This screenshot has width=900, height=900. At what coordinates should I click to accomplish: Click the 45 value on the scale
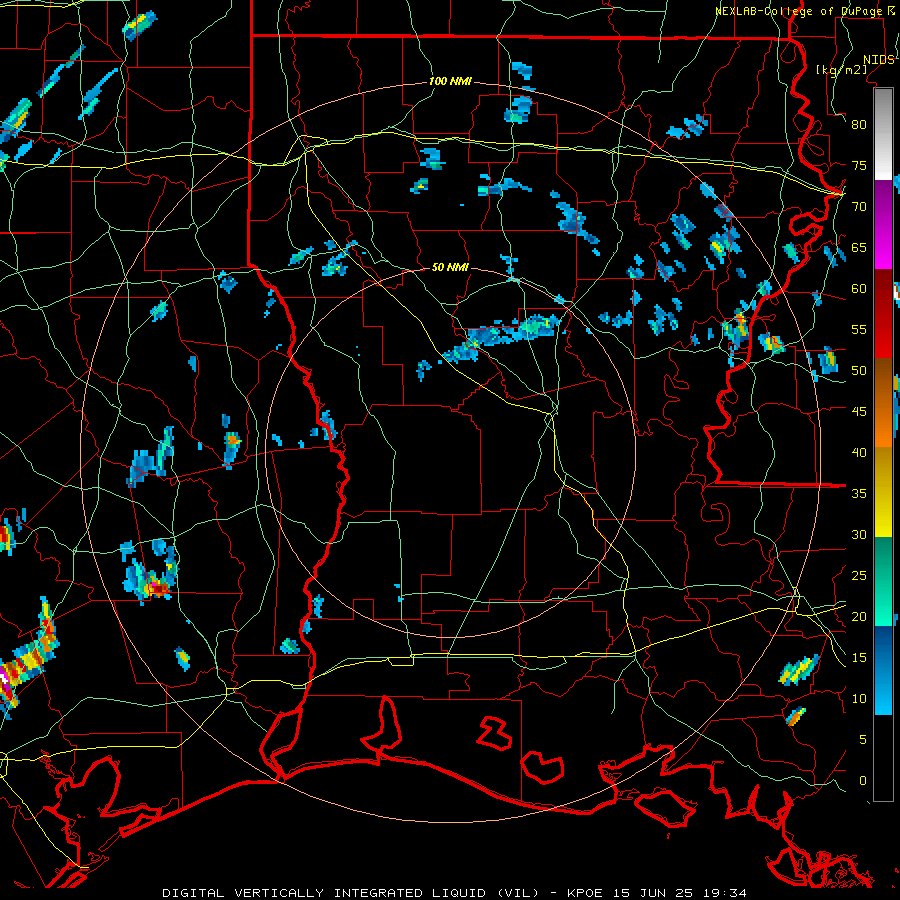[x=859, y=412]
